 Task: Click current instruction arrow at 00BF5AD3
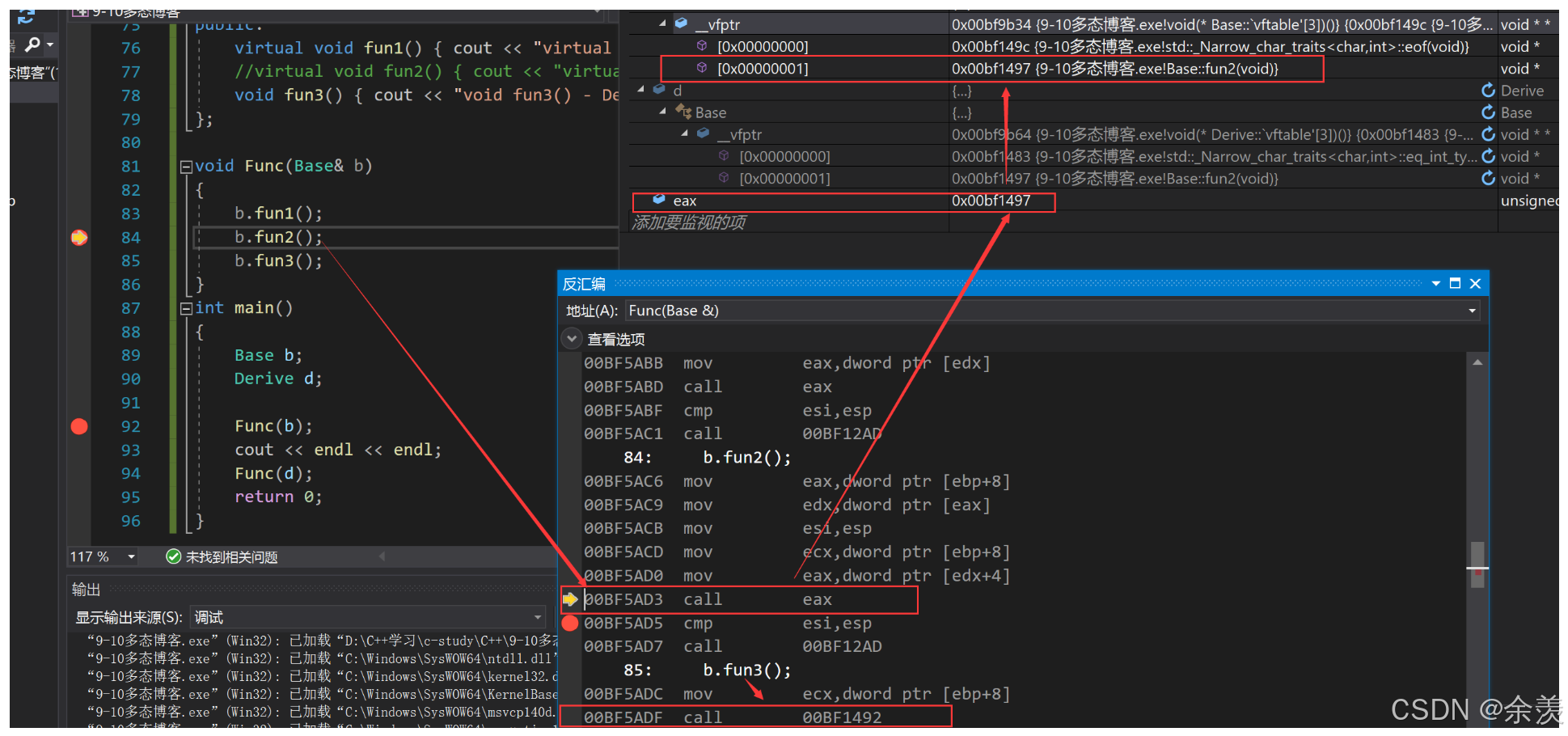[x=570, y=599]
